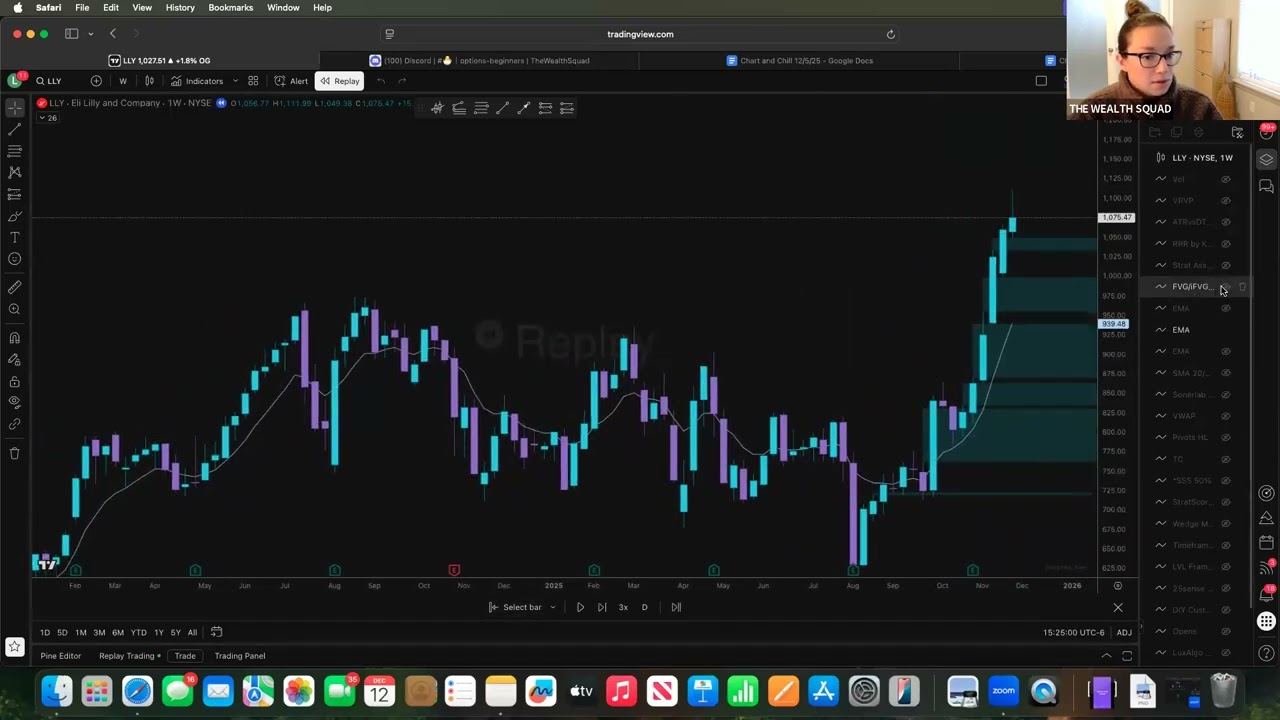
Task: Select the trend line drawing tool
Action: point(15,129)
